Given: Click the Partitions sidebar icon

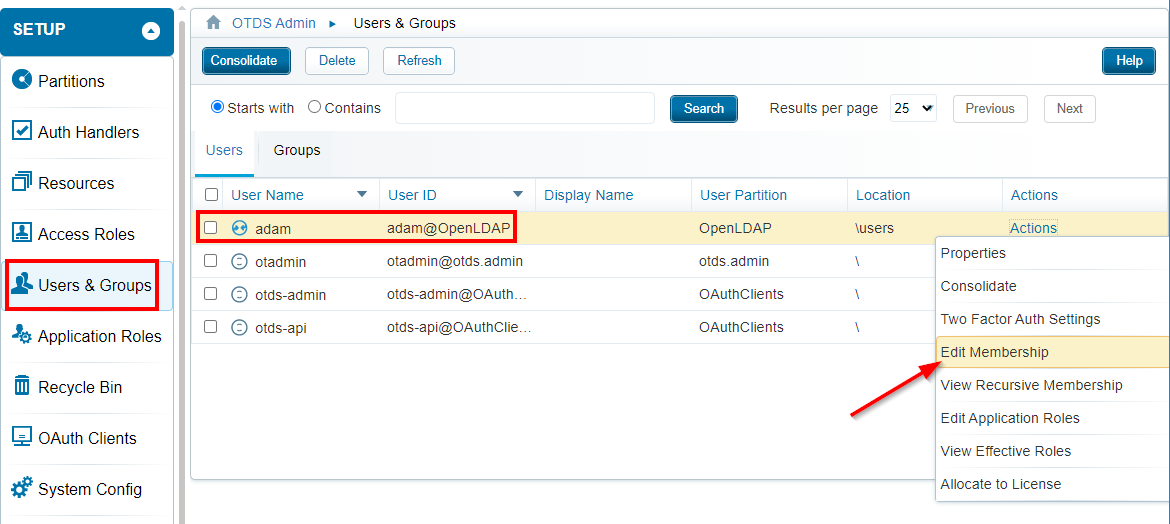Looking at the screenshot, I should point(21,80).
